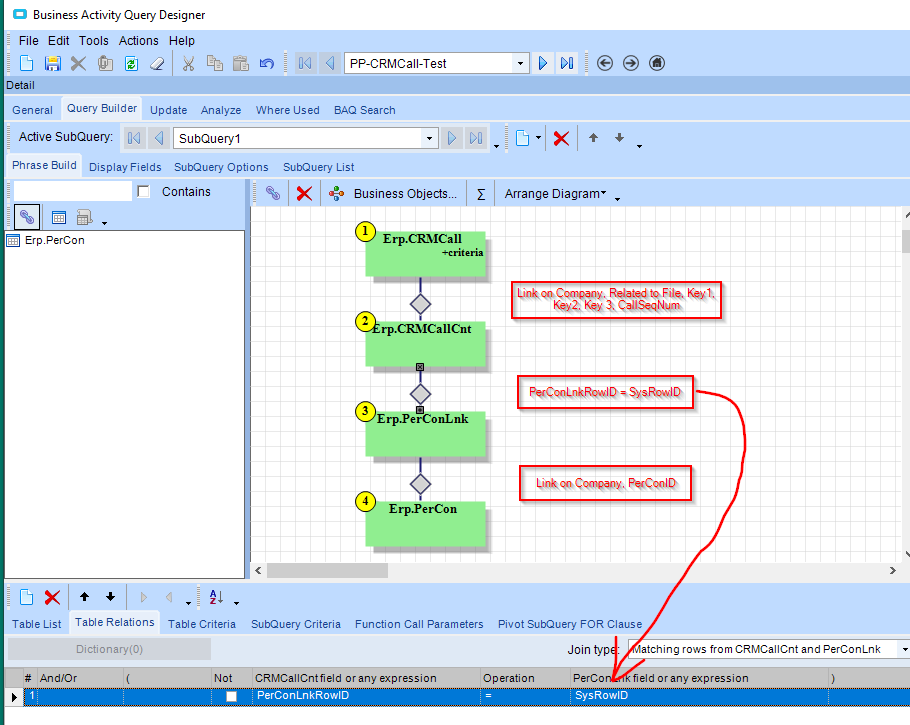Open the Edit menu

pos(58,41)
